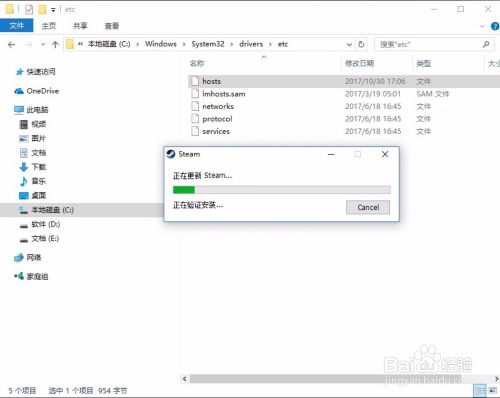Screen dimensions: 500x398
Task: Sort files by 修改日期 column header
Action: 359,63
